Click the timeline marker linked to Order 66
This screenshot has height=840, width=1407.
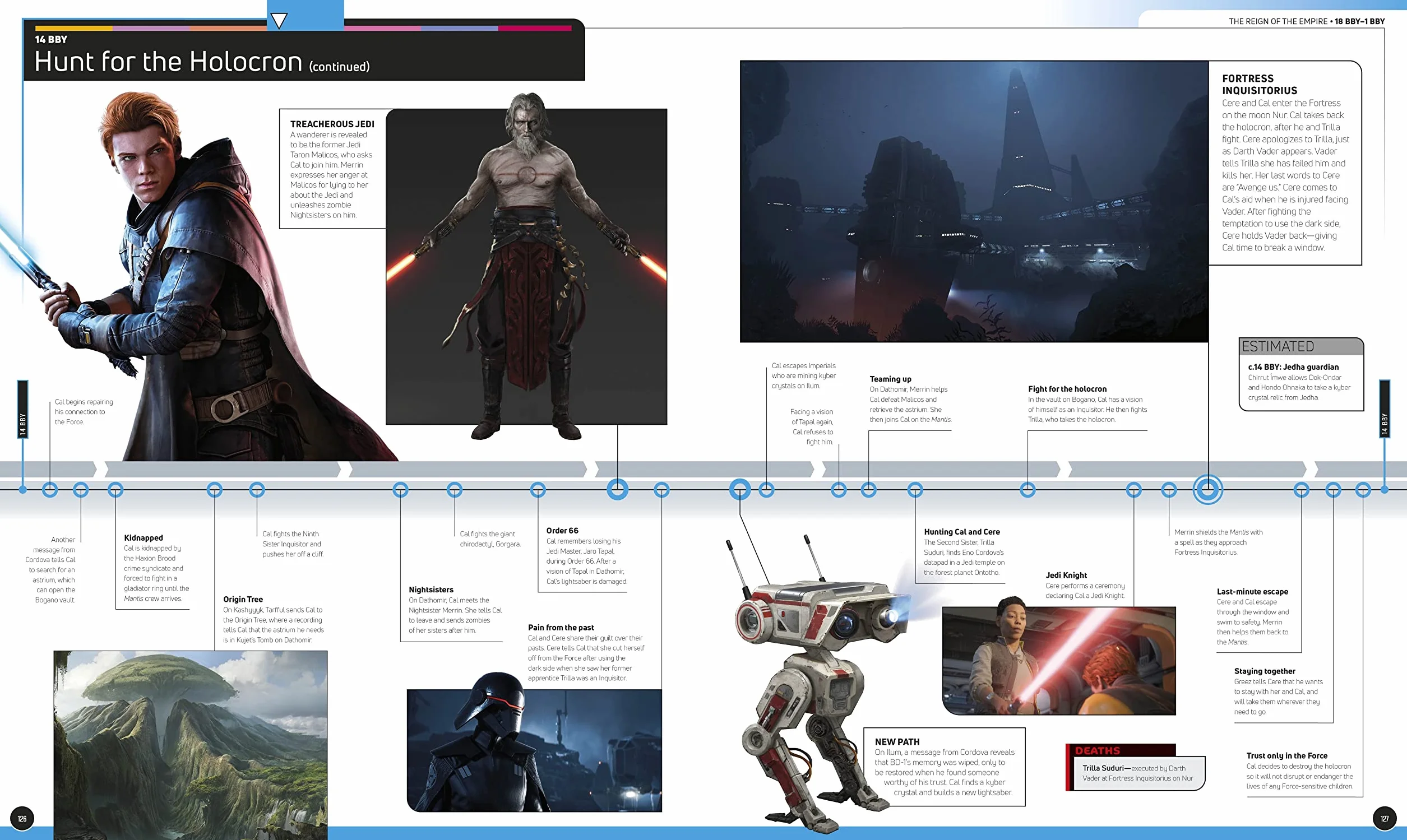pos(538,490)
